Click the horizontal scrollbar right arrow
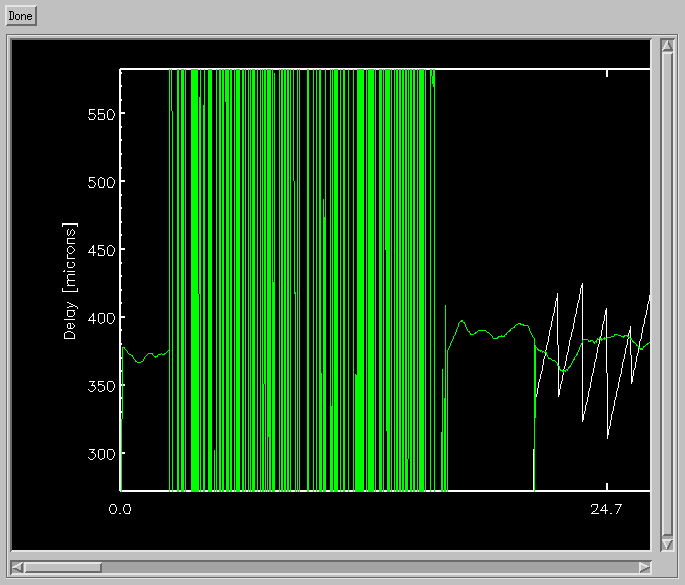 pos(643,567)
